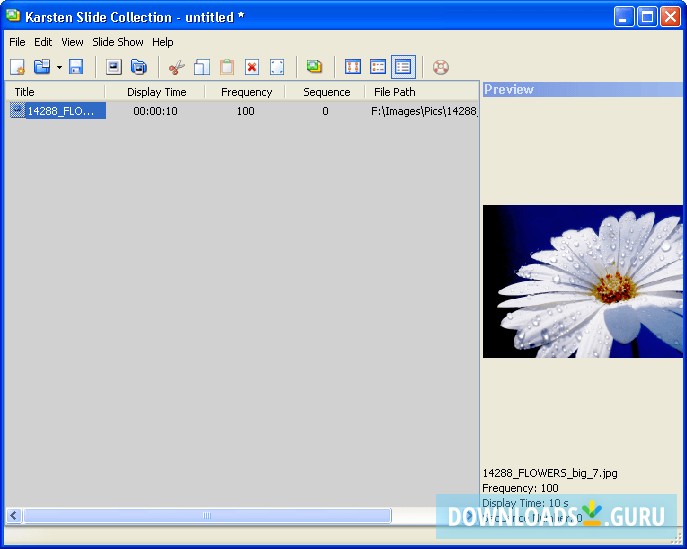This screenshot has width=687, height=549.
Task: Sort by the Frequency column header
Action: click(x=246, y=92)
